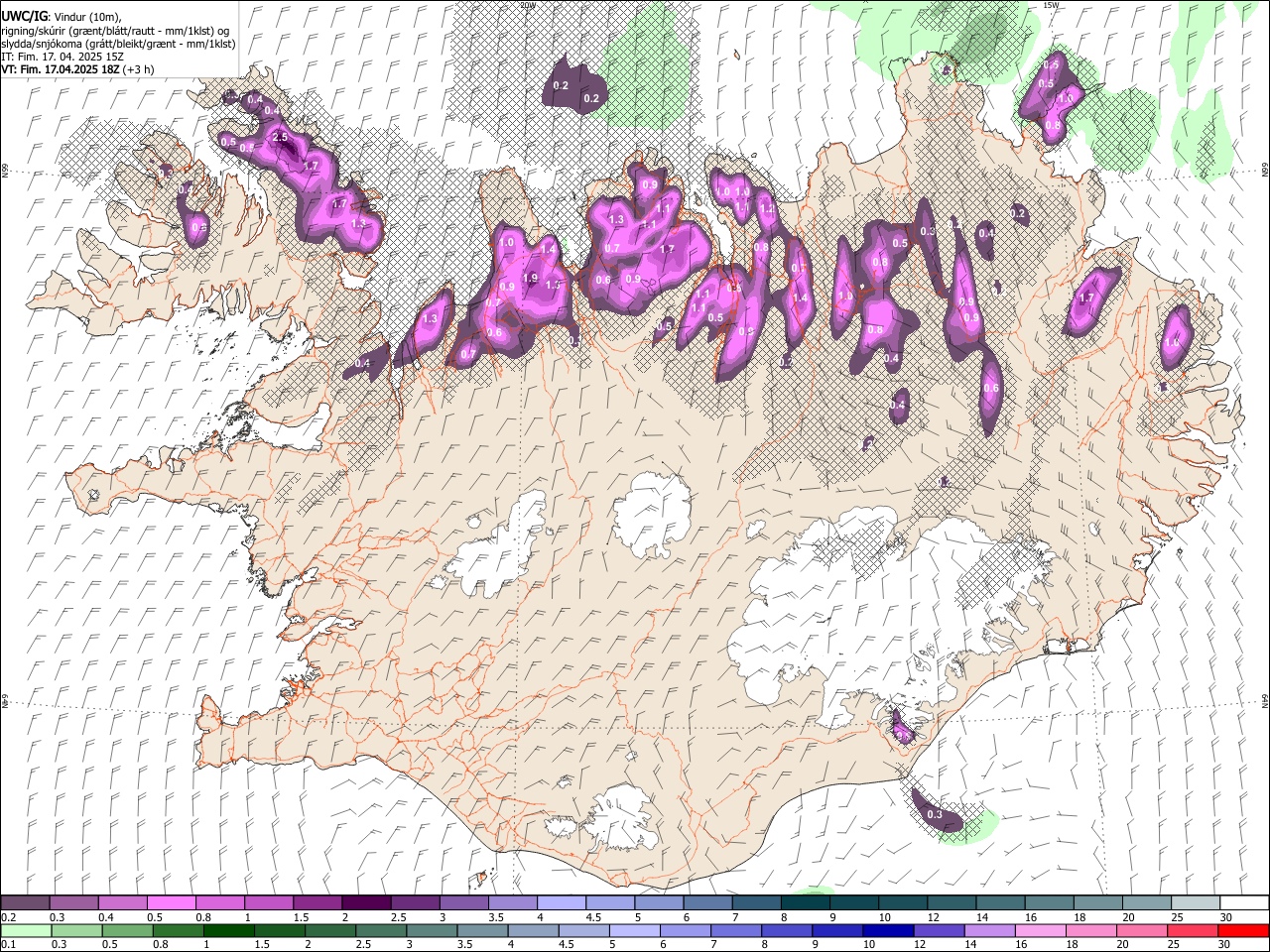Select the bright pink 0.5 swatch, upper legend
The image size is (1270, 952).
[171, 902]
